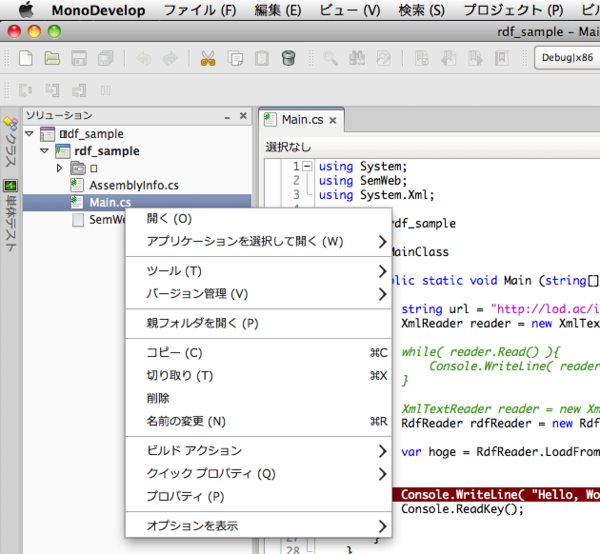Click the Step Out debug icon
The image size is (600, 554).
[79, 91]
